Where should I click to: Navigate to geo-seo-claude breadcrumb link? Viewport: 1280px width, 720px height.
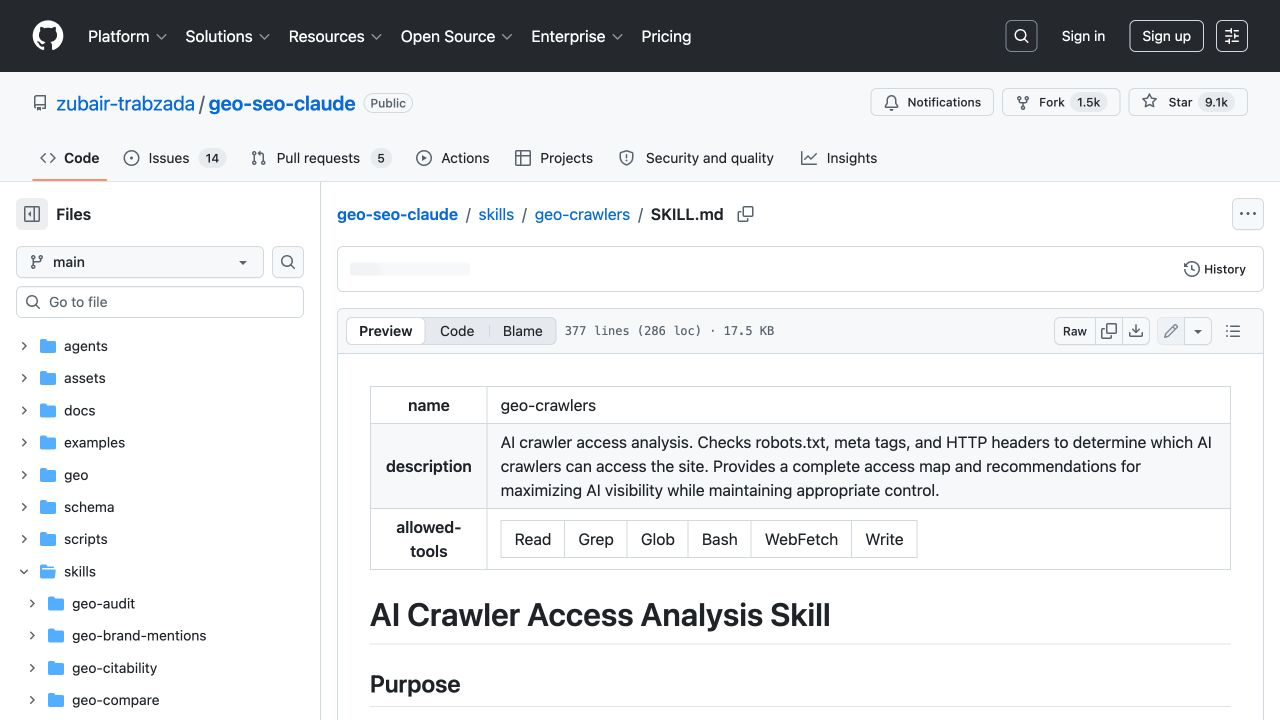(397, 214)
